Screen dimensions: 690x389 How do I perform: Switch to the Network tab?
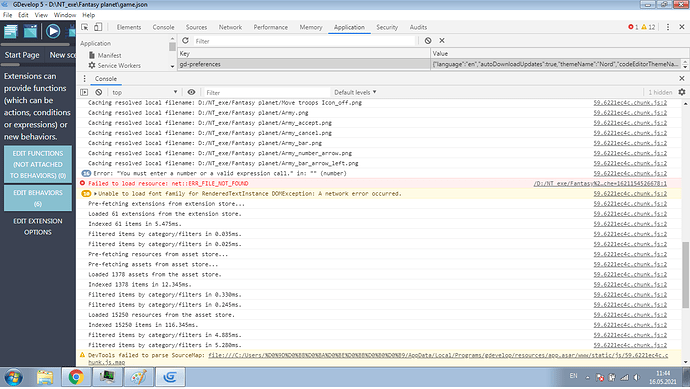(x=230, y=27)
